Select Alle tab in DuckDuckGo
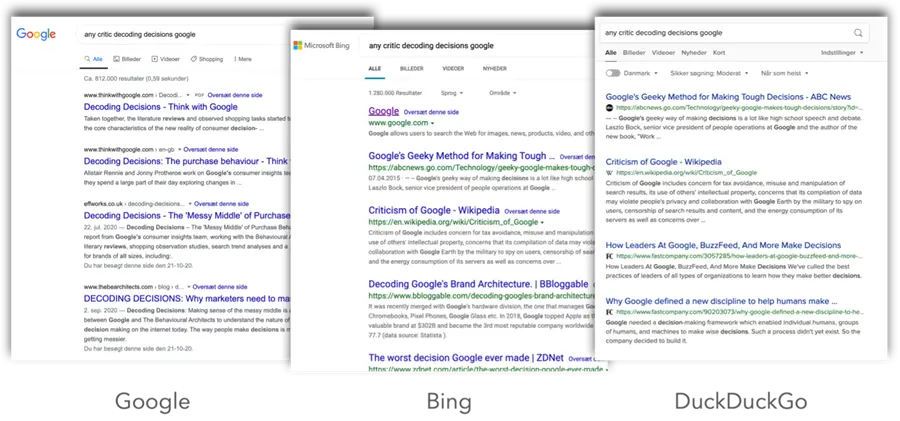The width and height of the screenshot is (900, 421). pyautogui.click(x=611, y=53)
